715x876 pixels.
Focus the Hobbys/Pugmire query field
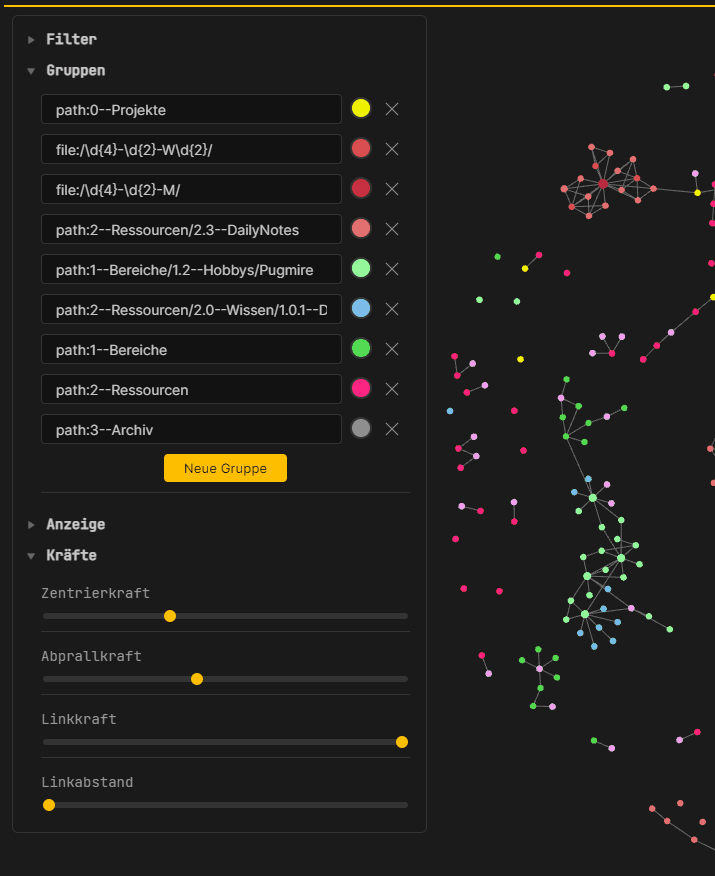[191, 269]
